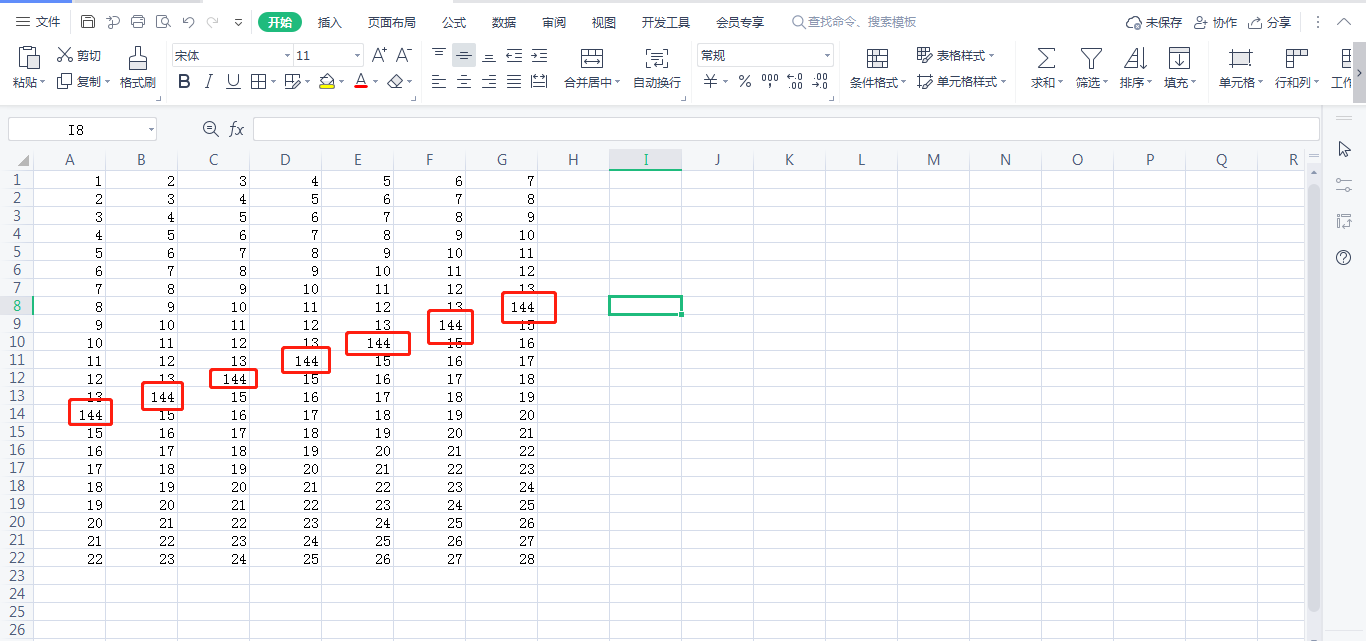
Task: Select column H header
Action: pyautogui.click(x=573, y=160)
